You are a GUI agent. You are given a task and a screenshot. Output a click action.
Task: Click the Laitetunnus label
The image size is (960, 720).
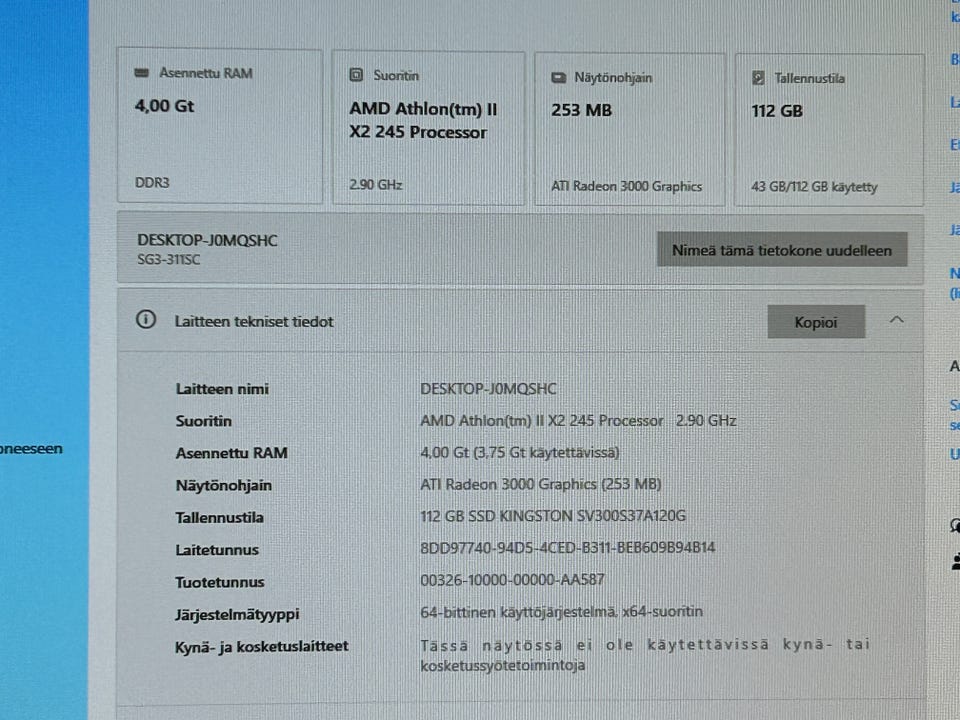coord(217,550)
